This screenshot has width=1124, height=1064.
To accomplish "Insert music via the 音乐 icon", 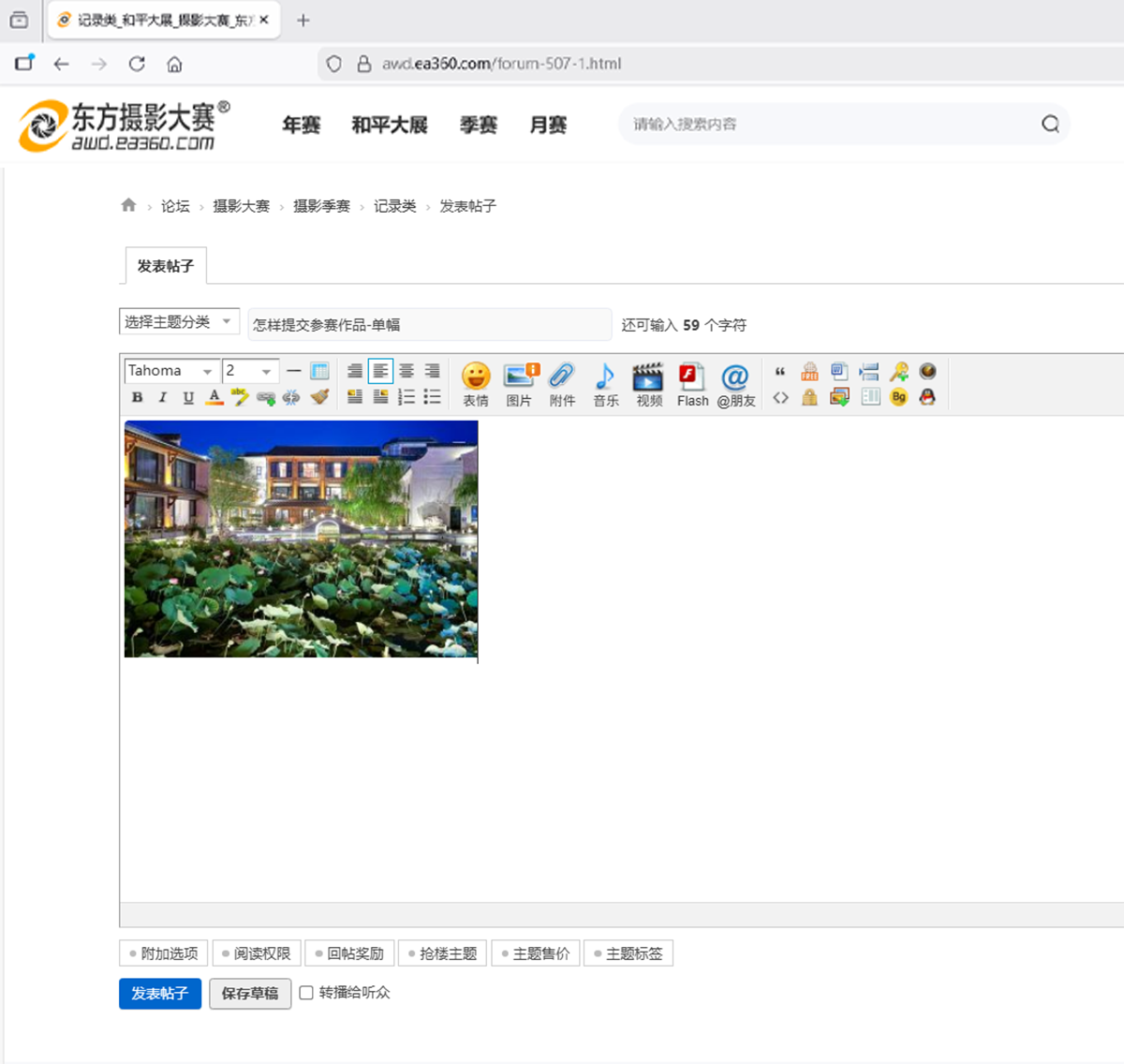I will click(x=605, y=377).
